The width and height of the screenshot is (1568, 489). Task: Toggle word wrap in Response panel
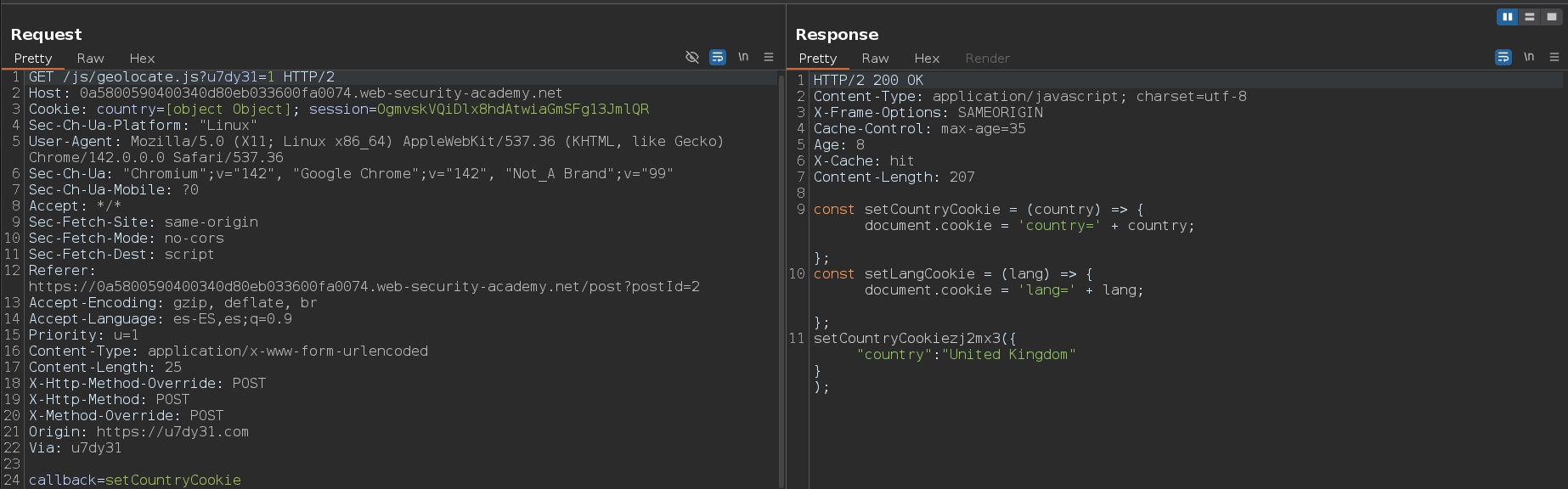(x=1503, y=57)
